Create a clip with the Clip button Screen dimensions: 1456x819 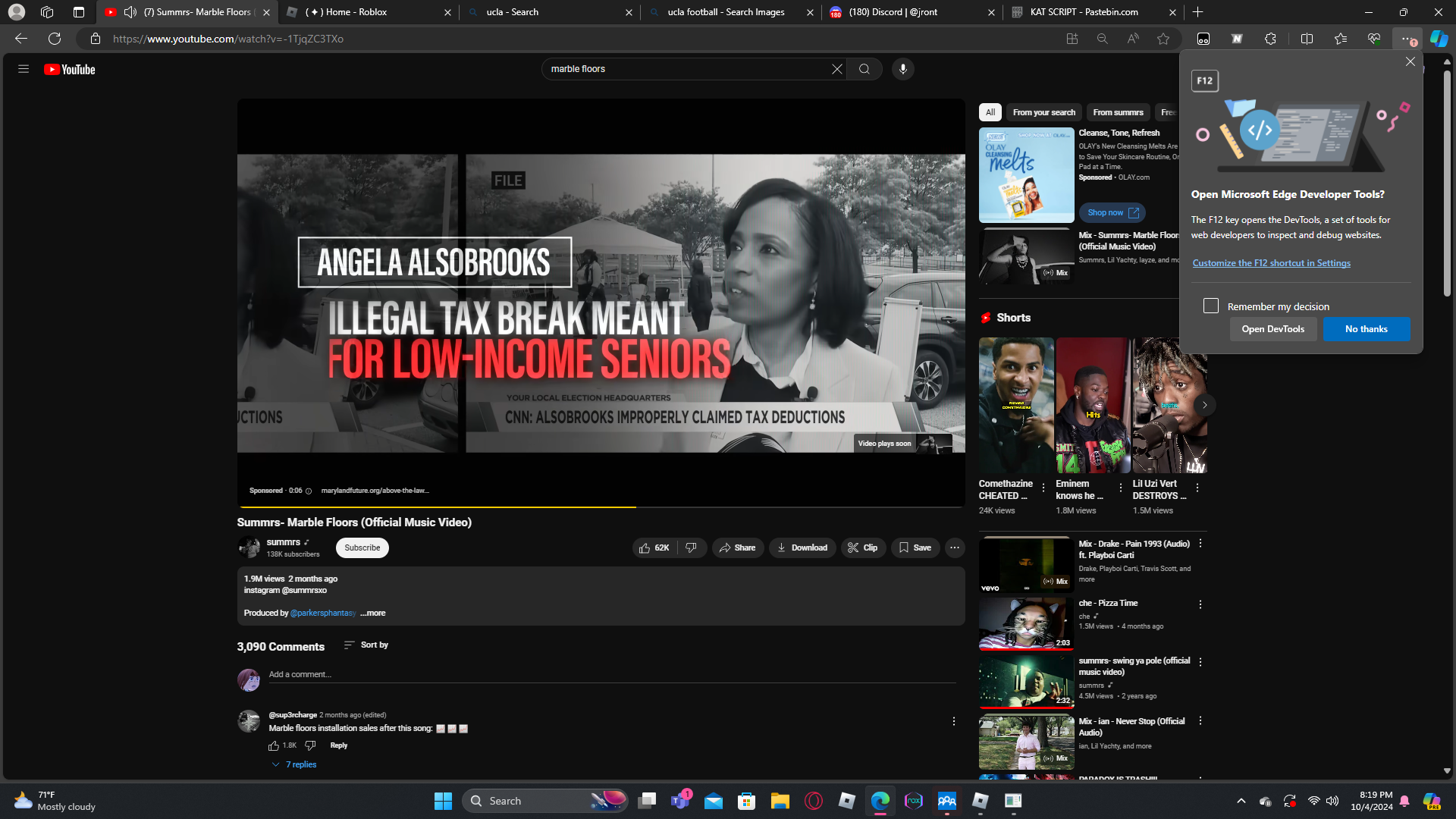(863, 548)
